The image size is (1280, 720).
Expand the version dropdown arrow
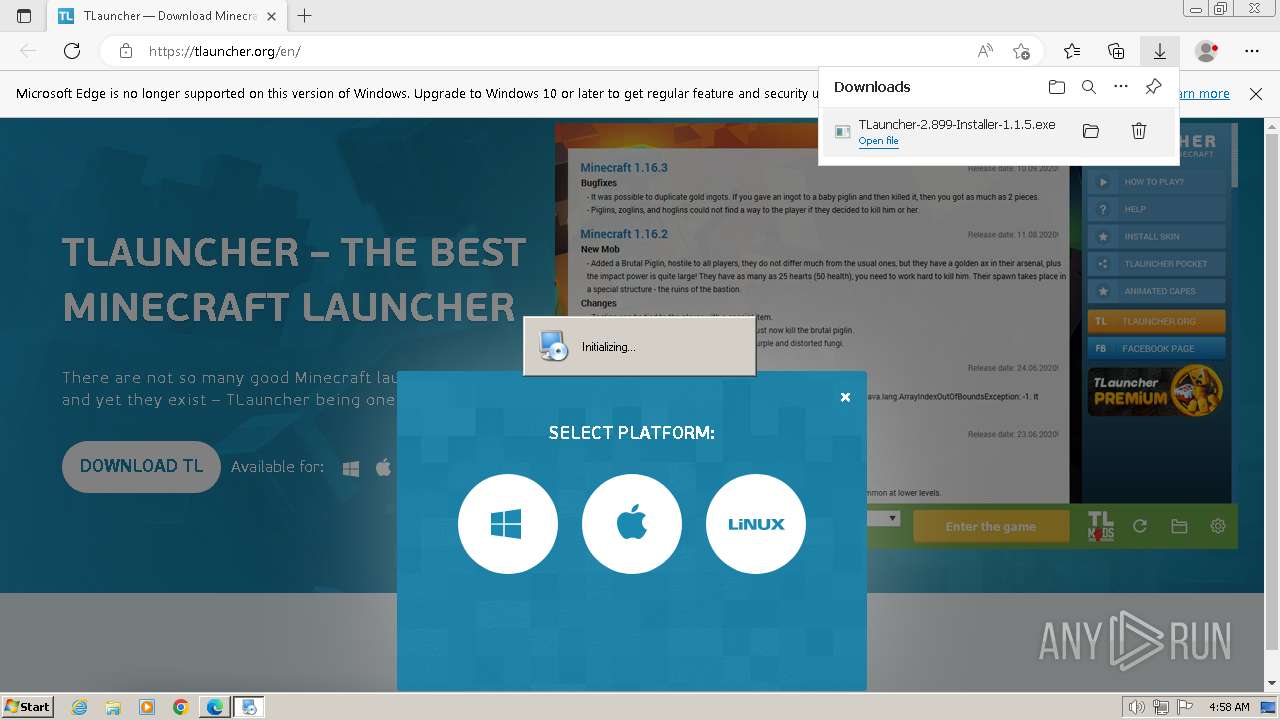click(x=893, y=518)
